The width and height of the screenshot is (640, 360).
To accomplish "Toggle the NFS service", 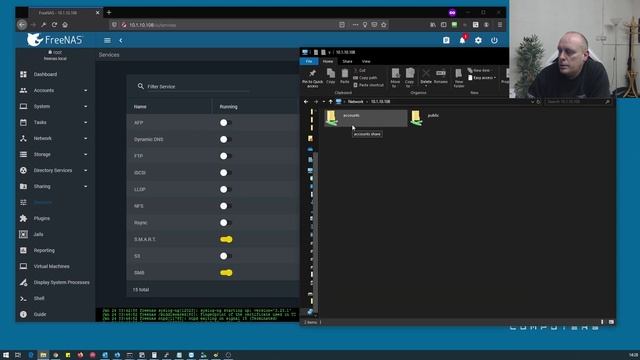I will [x=226, y=206].
